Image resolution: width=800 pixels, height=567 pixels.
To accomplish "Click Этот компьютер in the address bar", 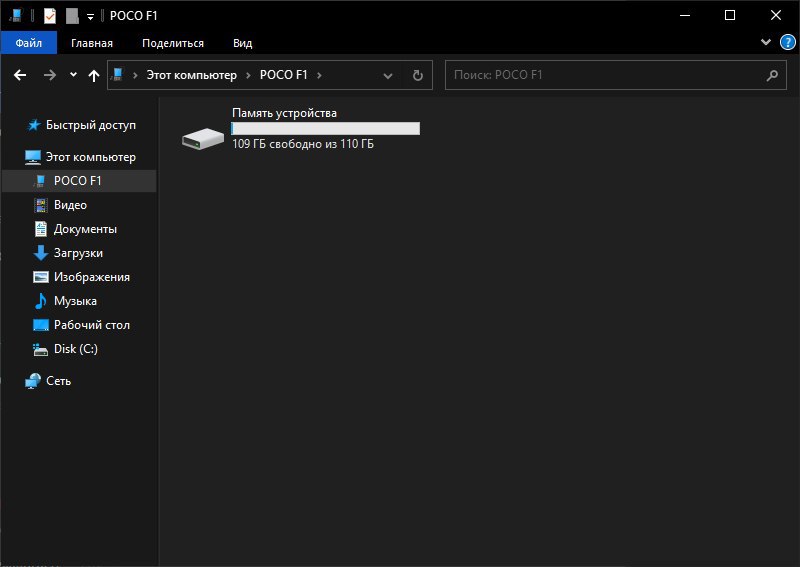I will (192, 75).
